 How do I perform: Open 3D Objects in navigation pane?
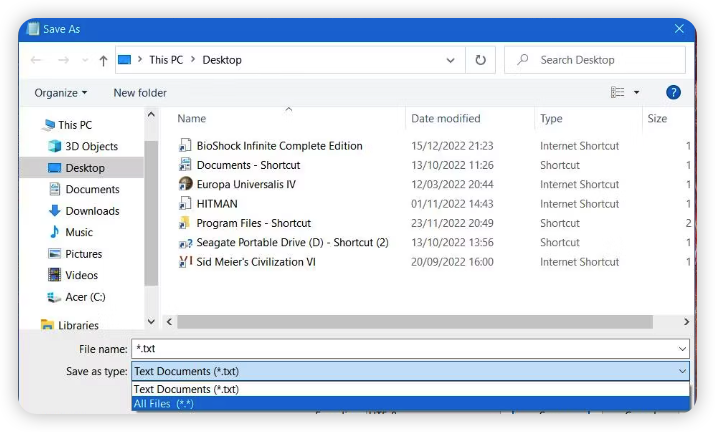(91, 146)
